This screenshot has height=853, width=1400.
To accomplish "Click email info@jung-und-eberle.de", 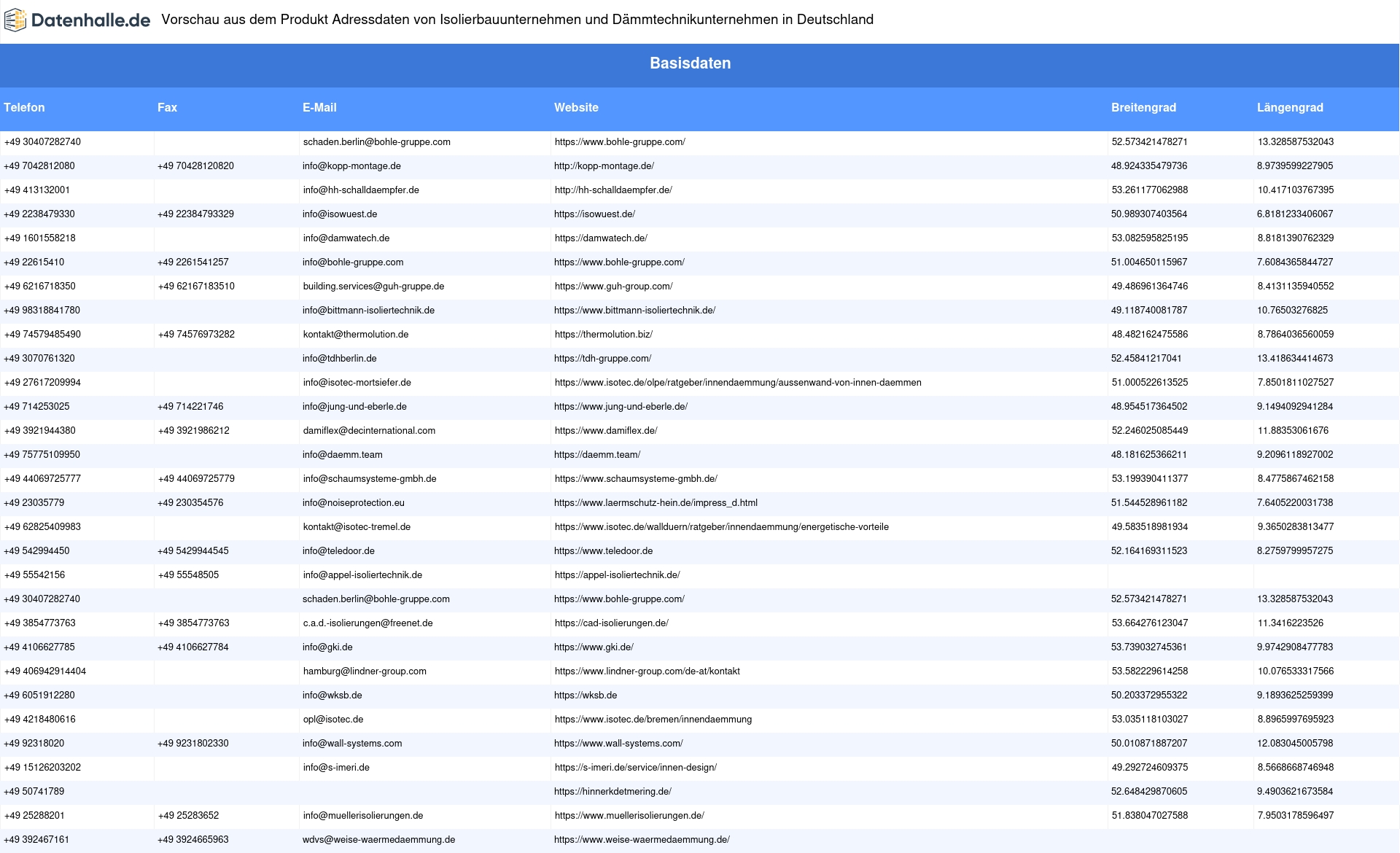I will pos(354,407).
